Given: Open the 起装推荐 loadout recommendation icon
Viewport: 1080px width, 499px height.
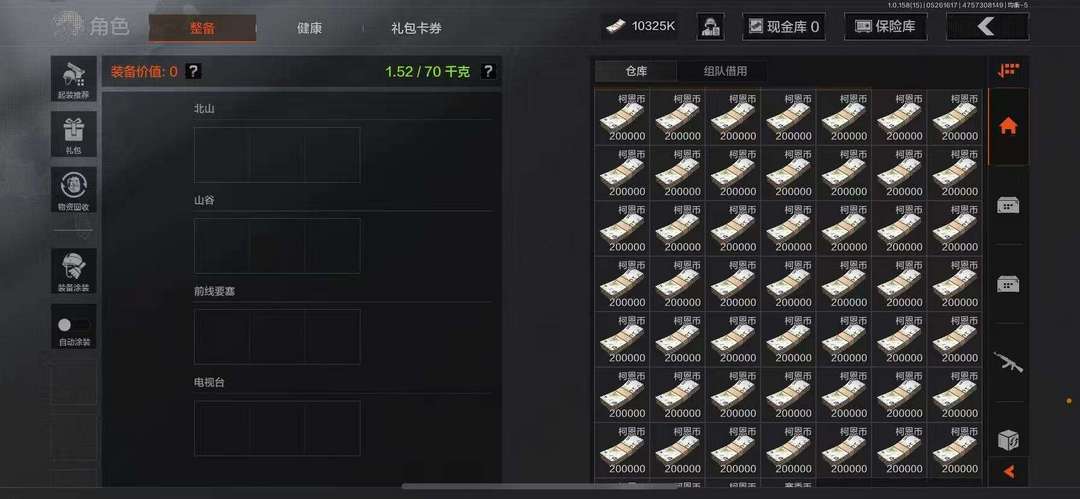Looking at the screenshot, I should click(x=74, y=79).
